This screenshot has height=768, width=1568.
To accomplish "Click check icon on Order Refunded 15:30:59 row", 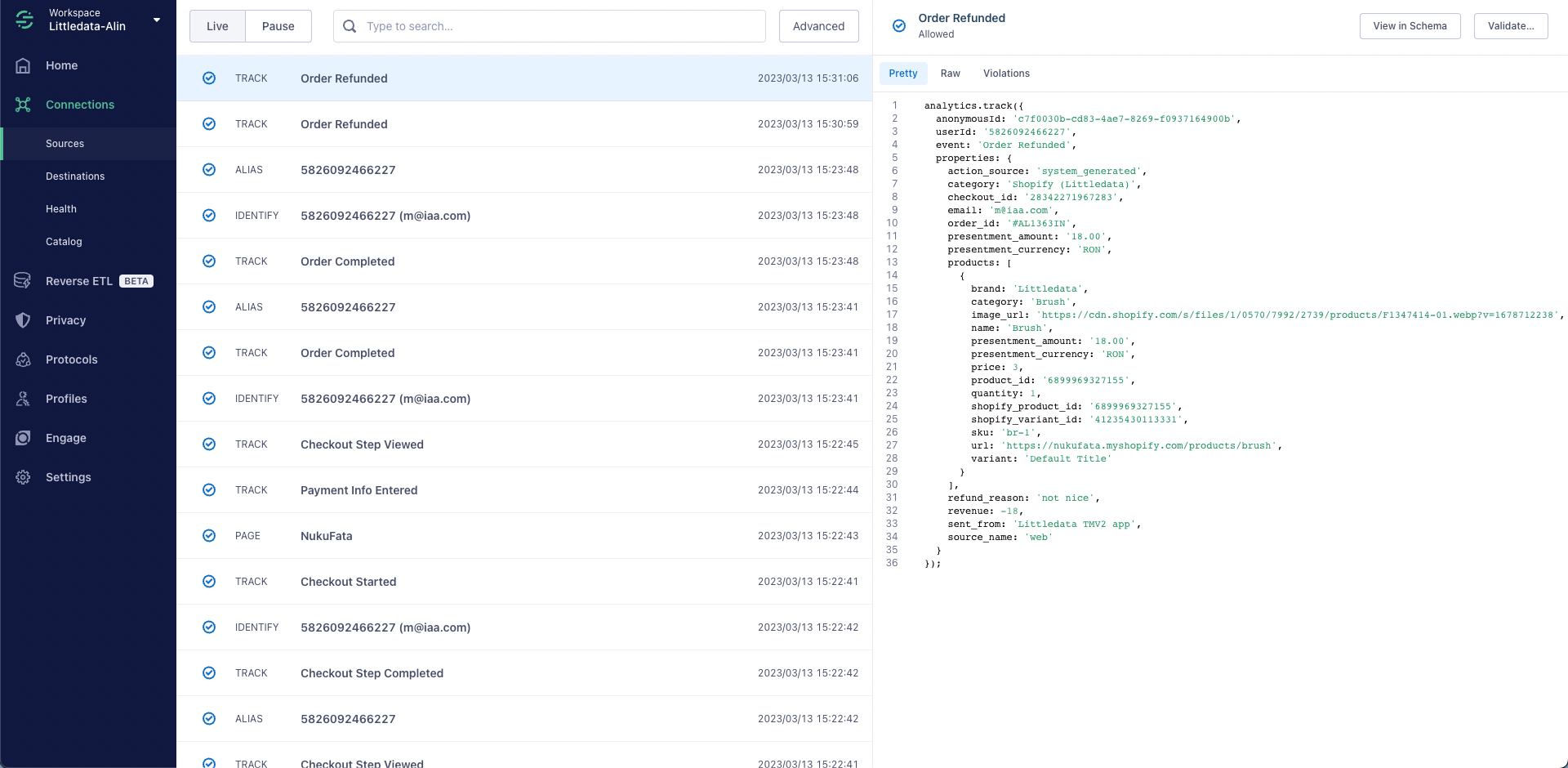I will [x=209, y=124].
